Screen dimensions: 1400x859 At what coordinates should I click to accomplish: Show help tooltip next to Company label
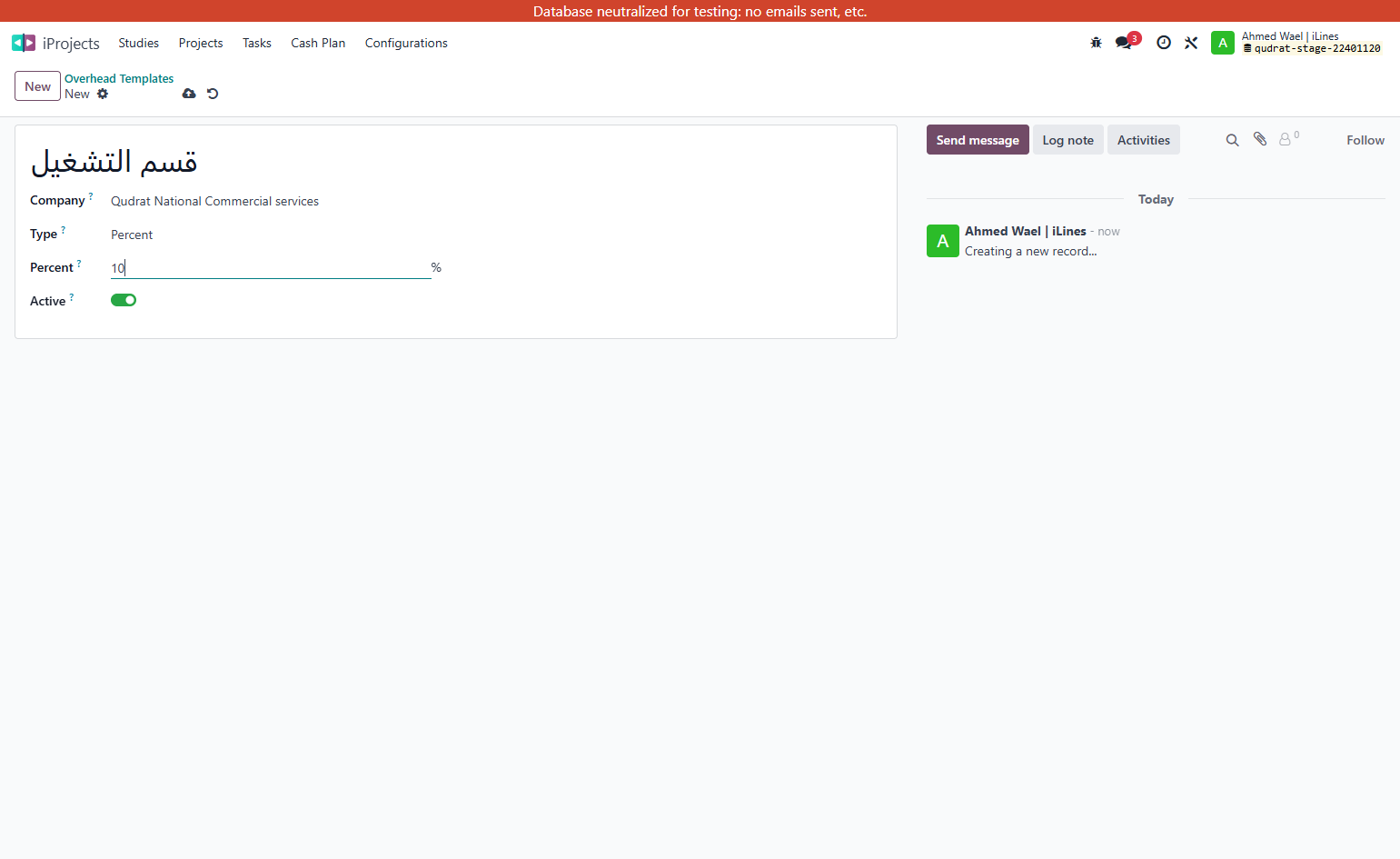click(91, 196)
